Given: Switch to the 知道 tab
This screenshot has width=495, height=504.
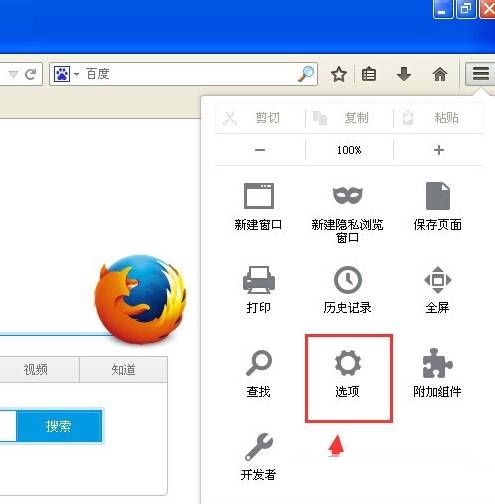Looking at the screenshot, I should pos(123,369).
